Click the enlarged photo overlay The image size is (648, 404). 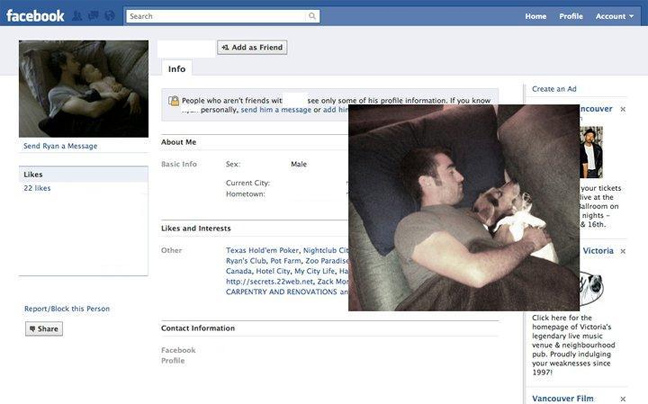(x=464, y=207)
